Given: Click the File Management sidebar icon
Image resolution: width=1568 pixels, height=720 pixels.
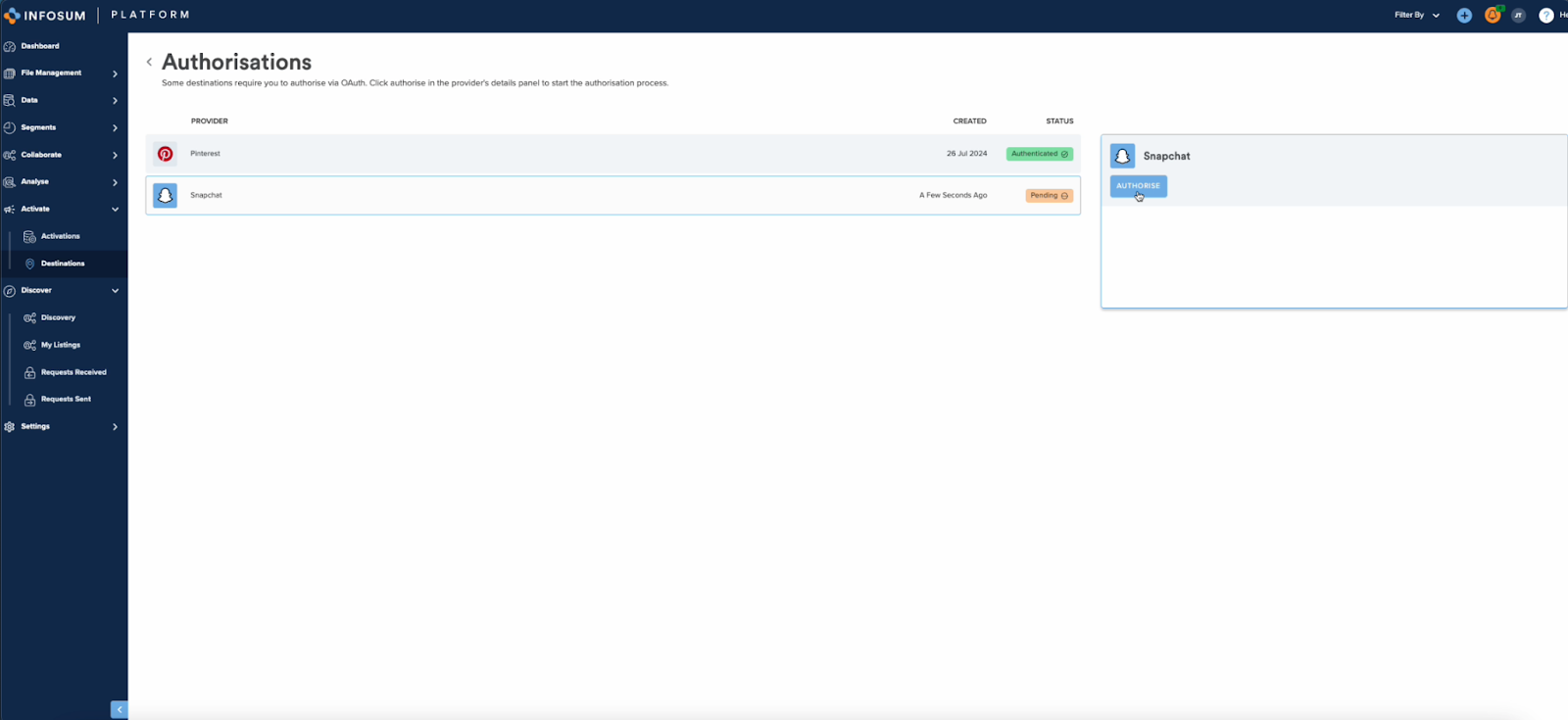Looking at the screenshot, I should point(10,73).
